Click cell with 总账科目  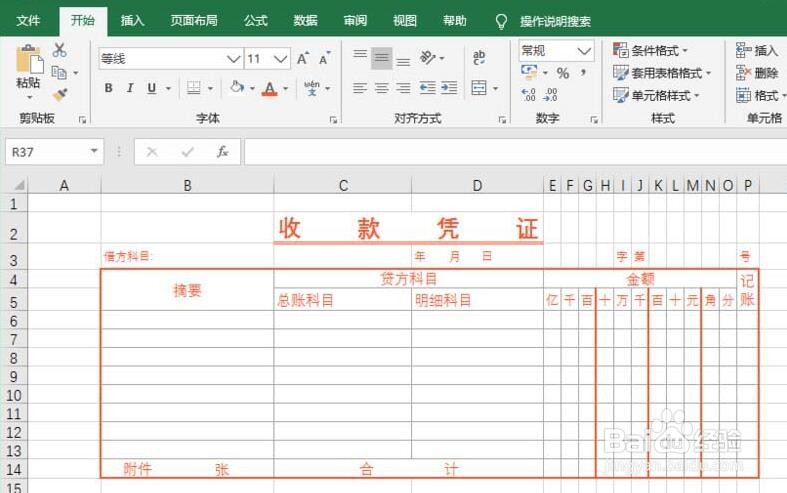coord(343,300)
